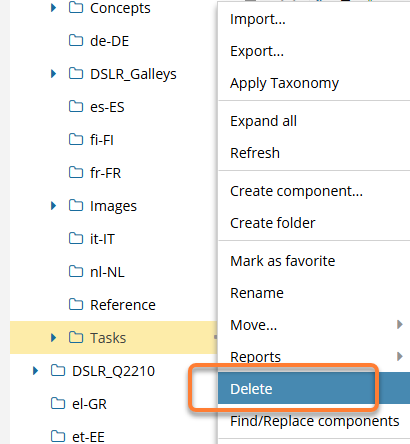Open the Move submenu arrow
This screenshot has height=444, width=410.
click(400, 324)
